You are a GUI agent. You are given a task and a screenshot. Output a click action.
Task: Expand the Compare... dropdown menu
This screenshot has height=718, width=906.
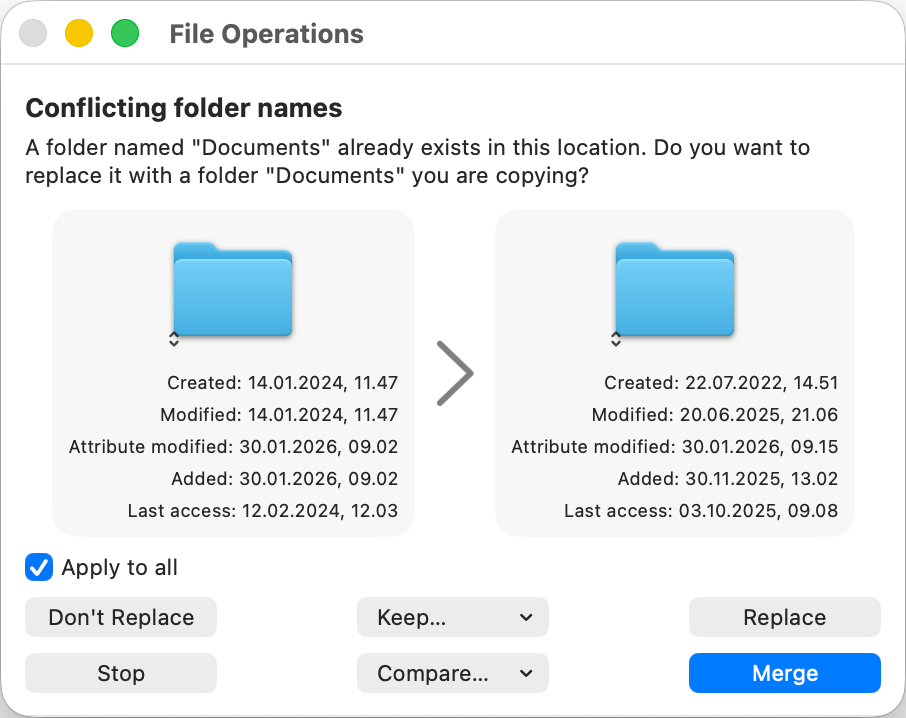pos(452,674)
